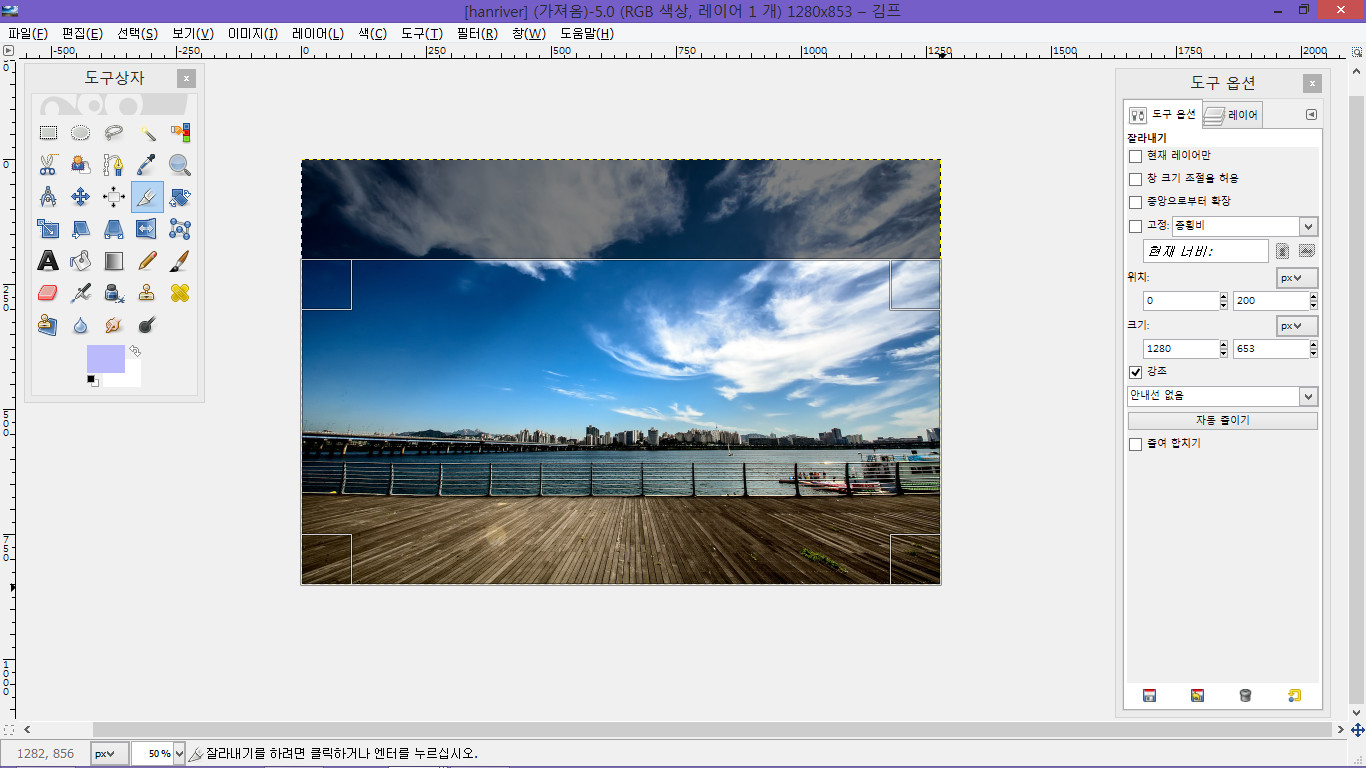Toggle the 줄여 합치기 checkbox
The height and width of the screenshot is (768, 1366).
(1135, 444)
